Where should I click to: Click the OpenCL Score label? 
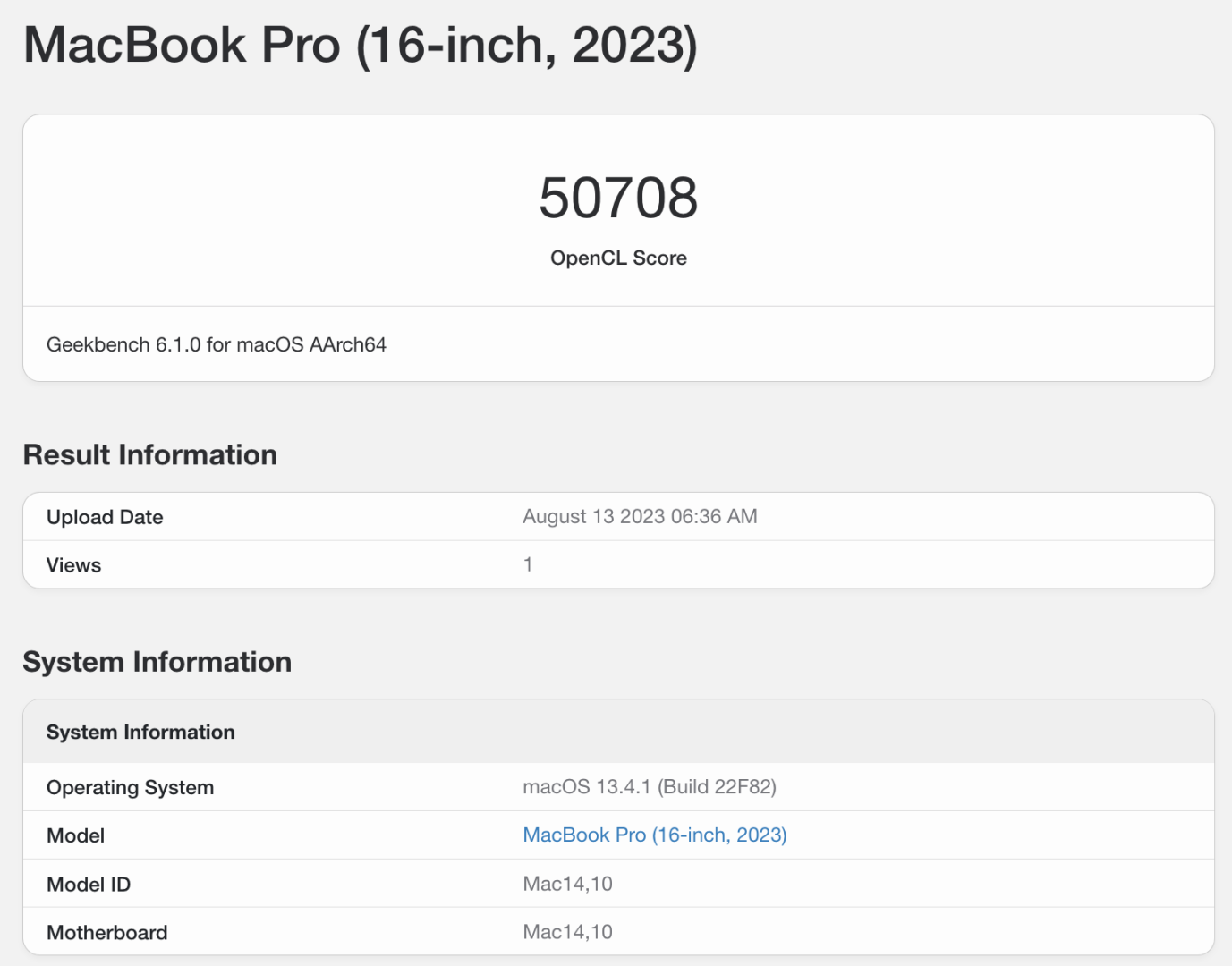point(618,258)
